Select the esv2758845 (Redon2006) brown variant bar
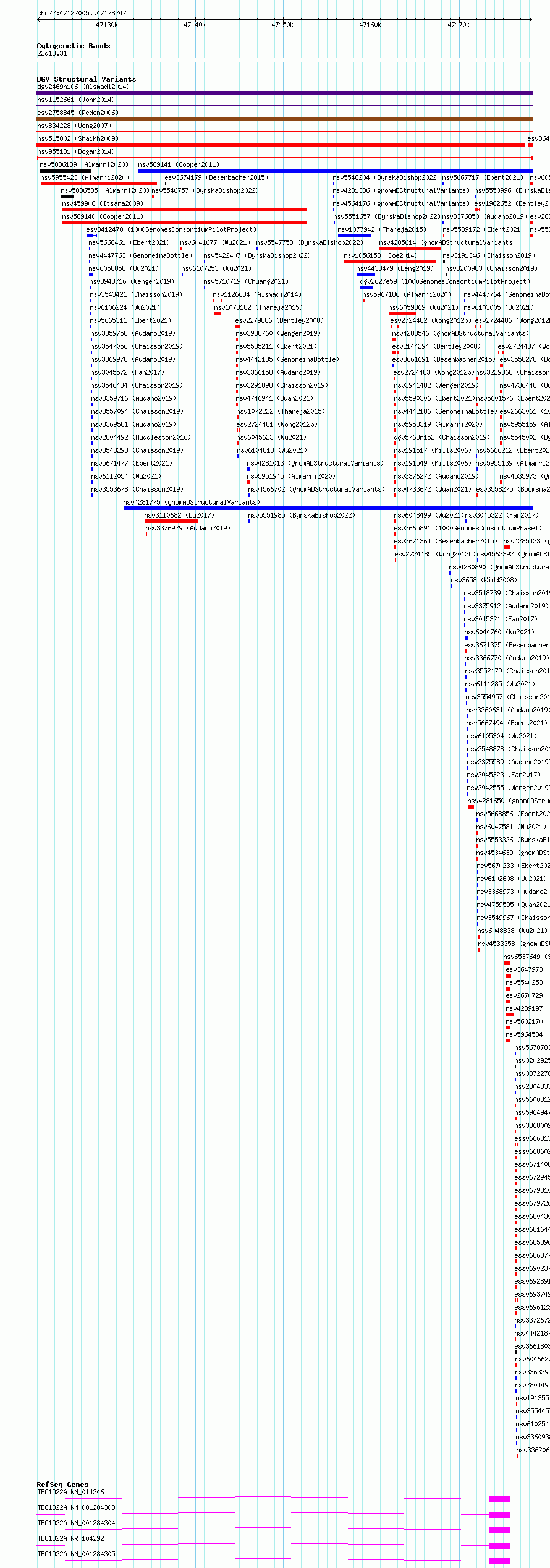This screenshot has height=1568, width=550. [x=284, y=119]
